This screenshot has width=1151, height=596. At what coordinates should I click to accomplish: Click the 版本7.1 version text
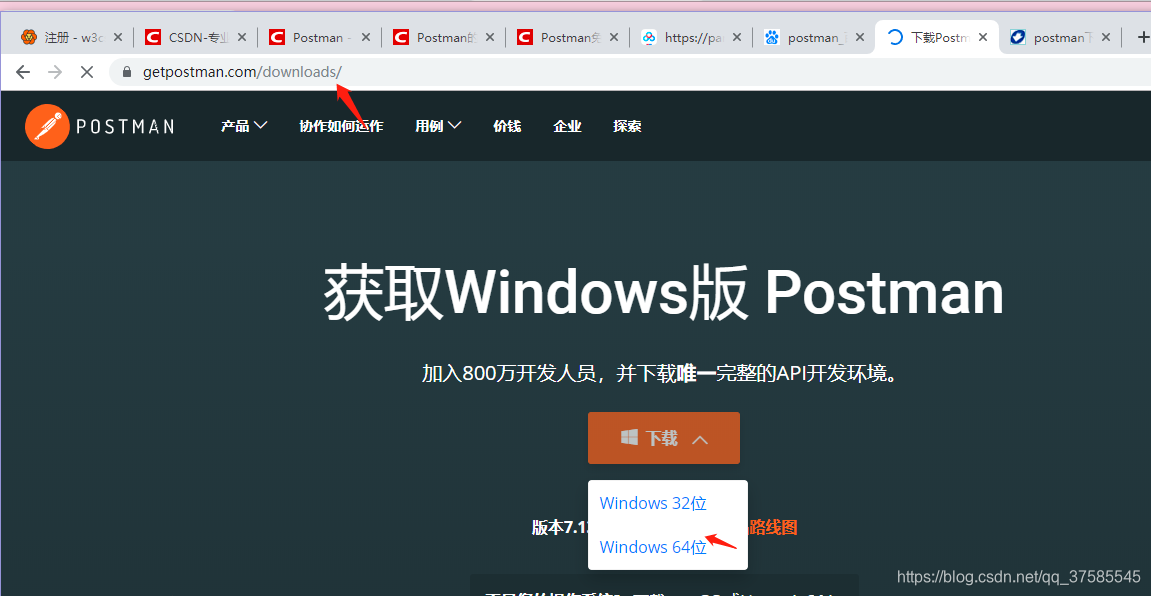(559, 527)
